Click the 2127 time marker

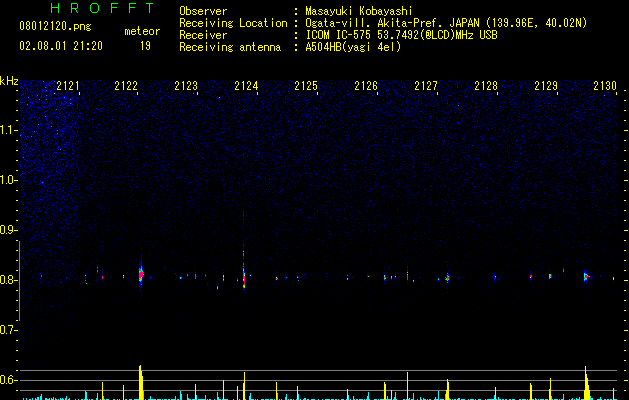click(426, 86)
